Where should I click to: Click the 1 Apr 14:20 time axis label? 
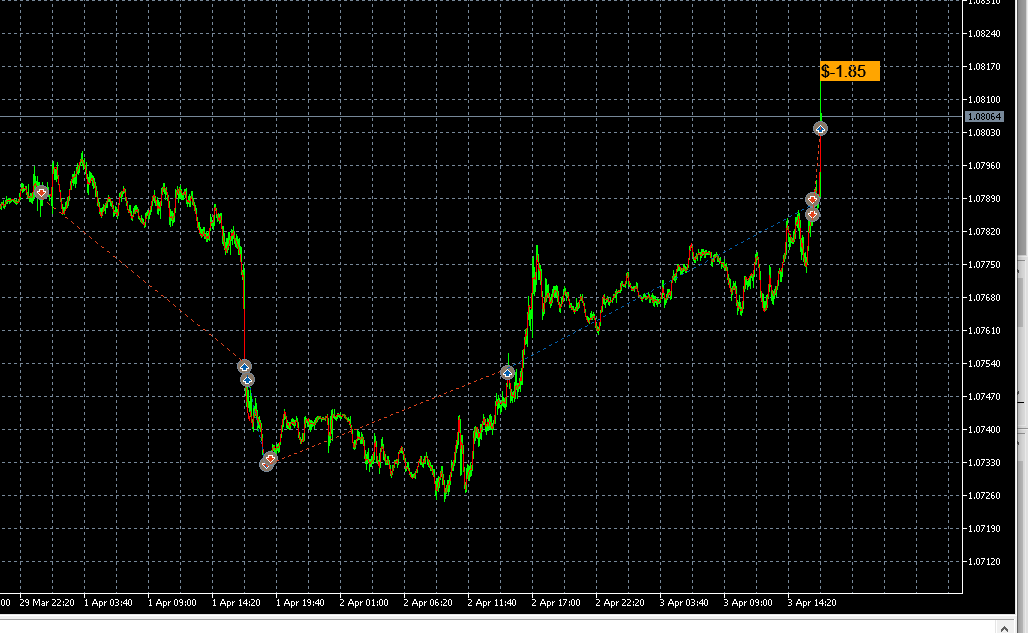coord(239,603)
